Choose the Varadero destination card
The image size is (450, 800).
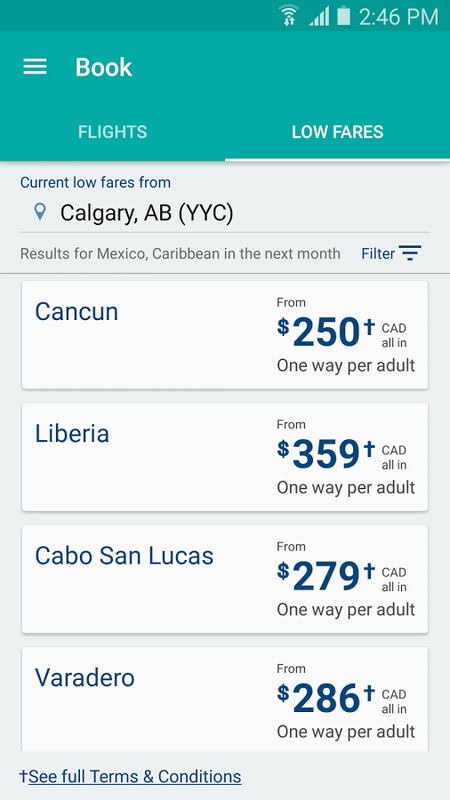click(225, 699)
